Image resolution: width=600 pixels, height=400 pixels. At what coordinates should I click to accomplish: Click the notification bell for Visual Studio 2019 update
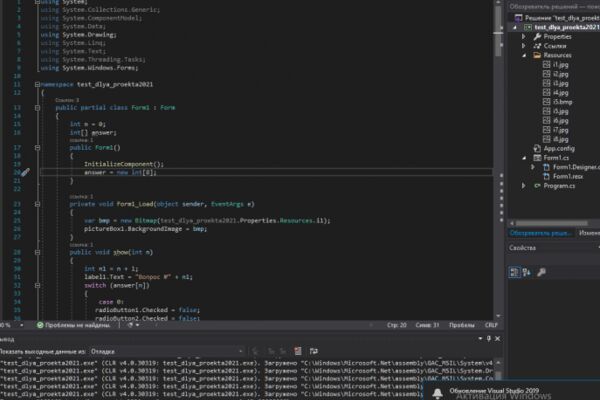437,393
